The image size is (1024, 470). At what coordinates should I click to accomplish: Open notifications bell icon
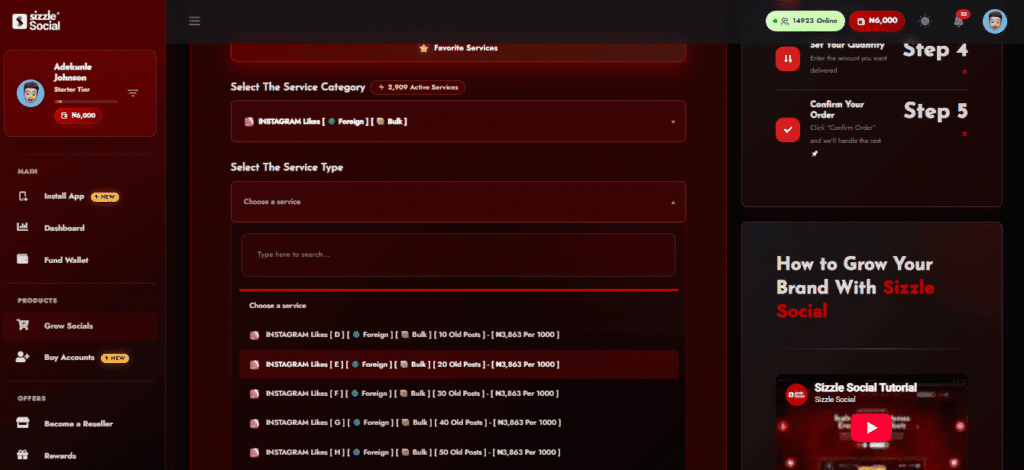click(959, 21)
